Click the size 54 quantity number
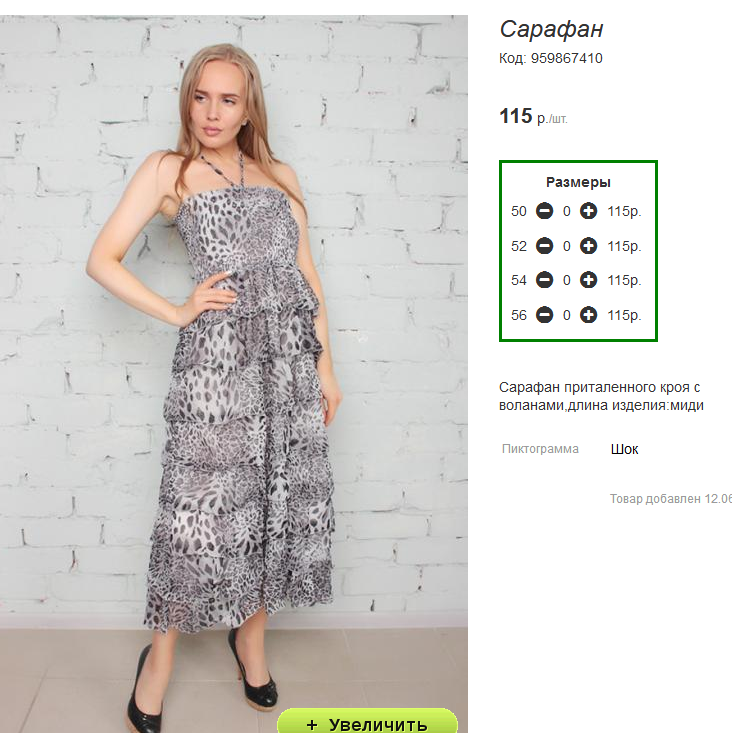Image resolution: width=732 pixels, height=733 pixels. pos(566,281)
